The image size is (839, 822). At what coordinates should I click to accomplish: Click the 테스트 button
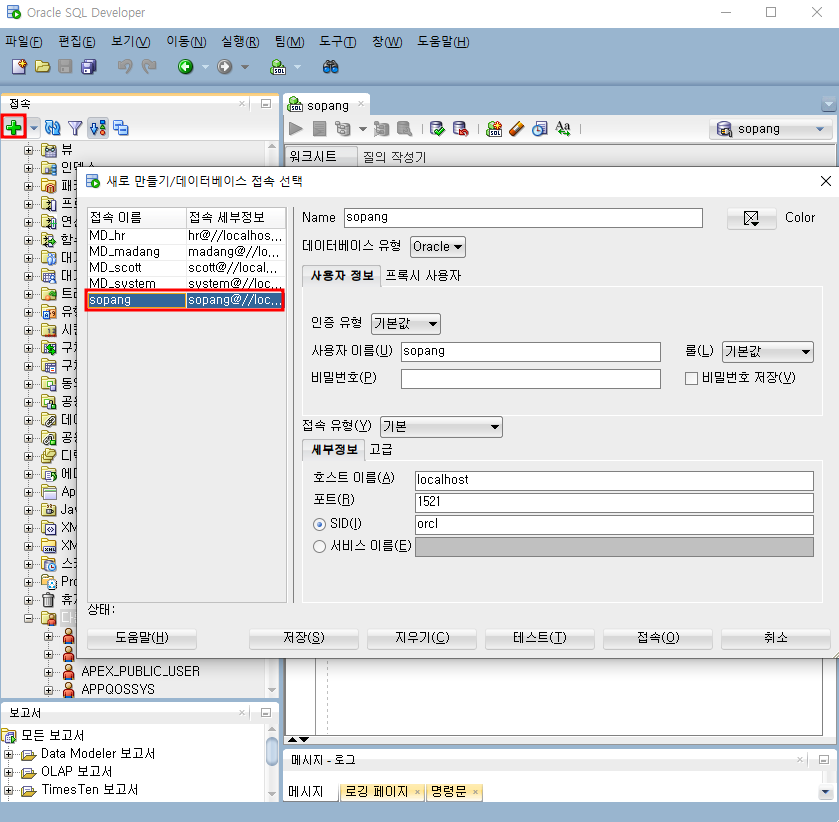(x=540, y=638)
